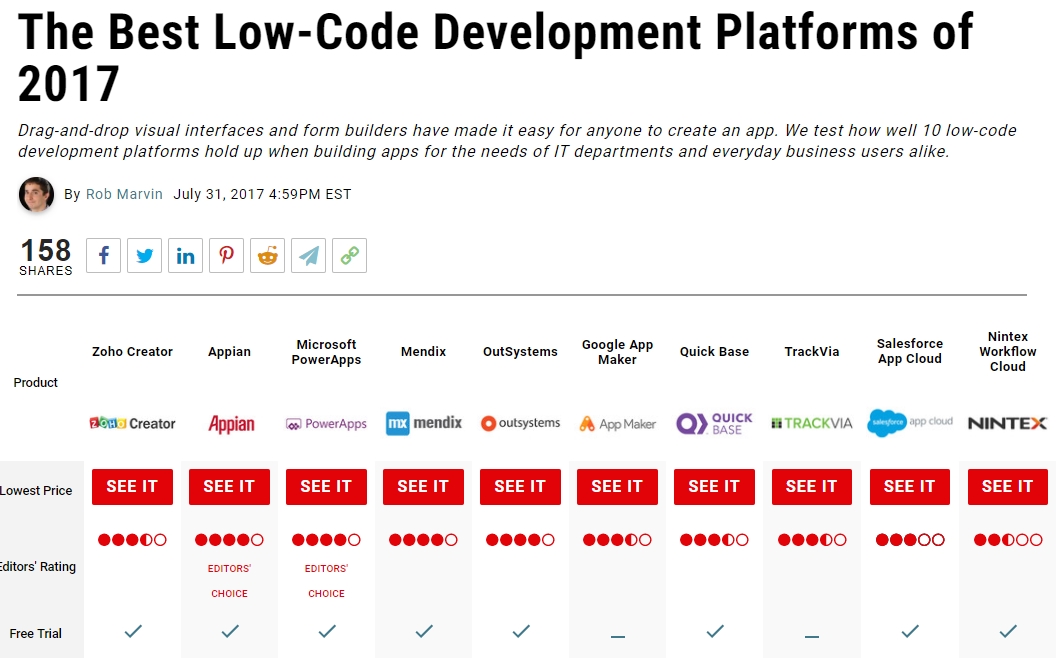The height and width of the screenshot is (658, 1056).
Task: Share article on LinkedIn
Action: [185, 255]
